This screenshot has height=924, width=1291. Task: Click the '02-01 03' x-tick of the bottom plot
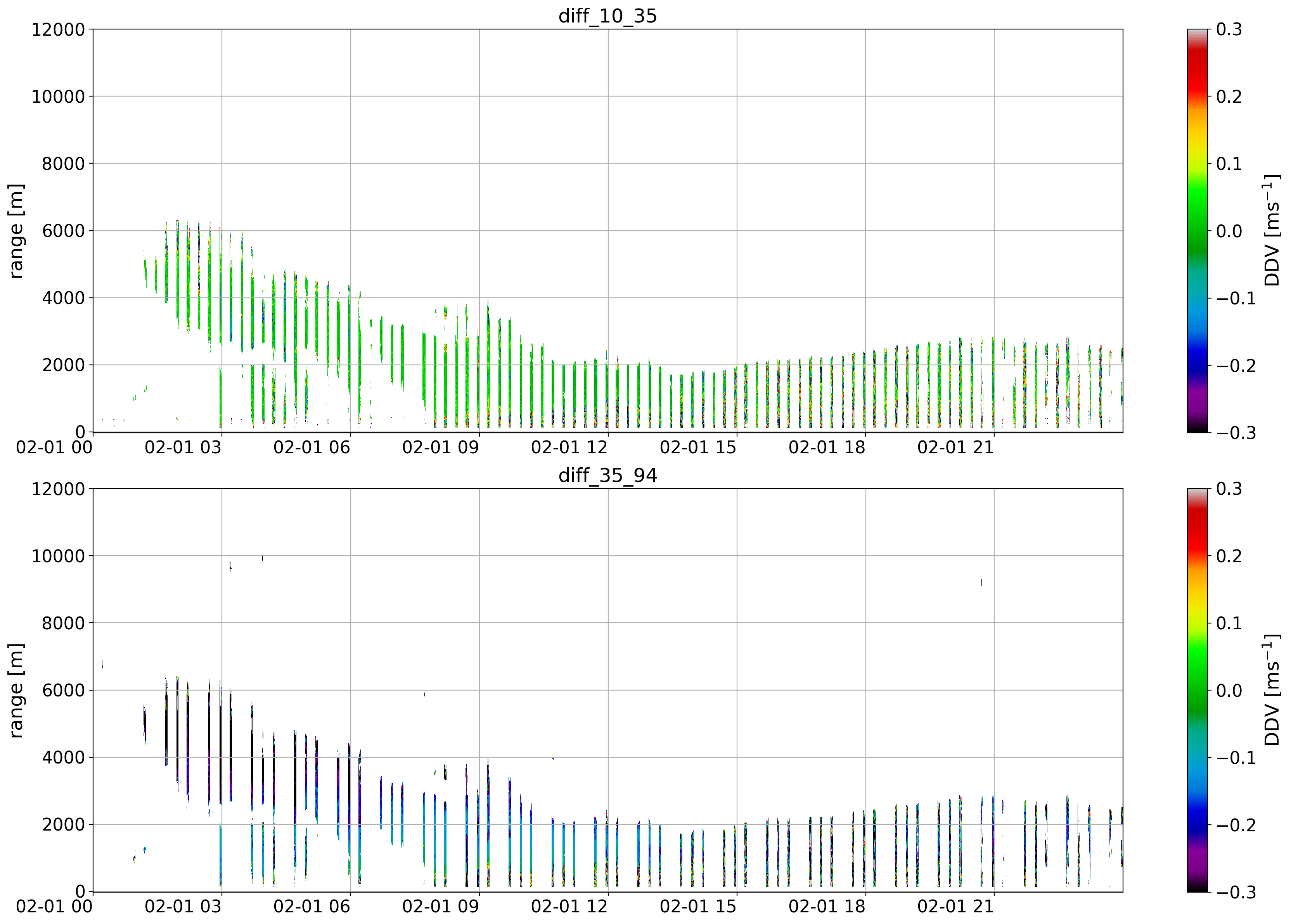click(183, 907)
